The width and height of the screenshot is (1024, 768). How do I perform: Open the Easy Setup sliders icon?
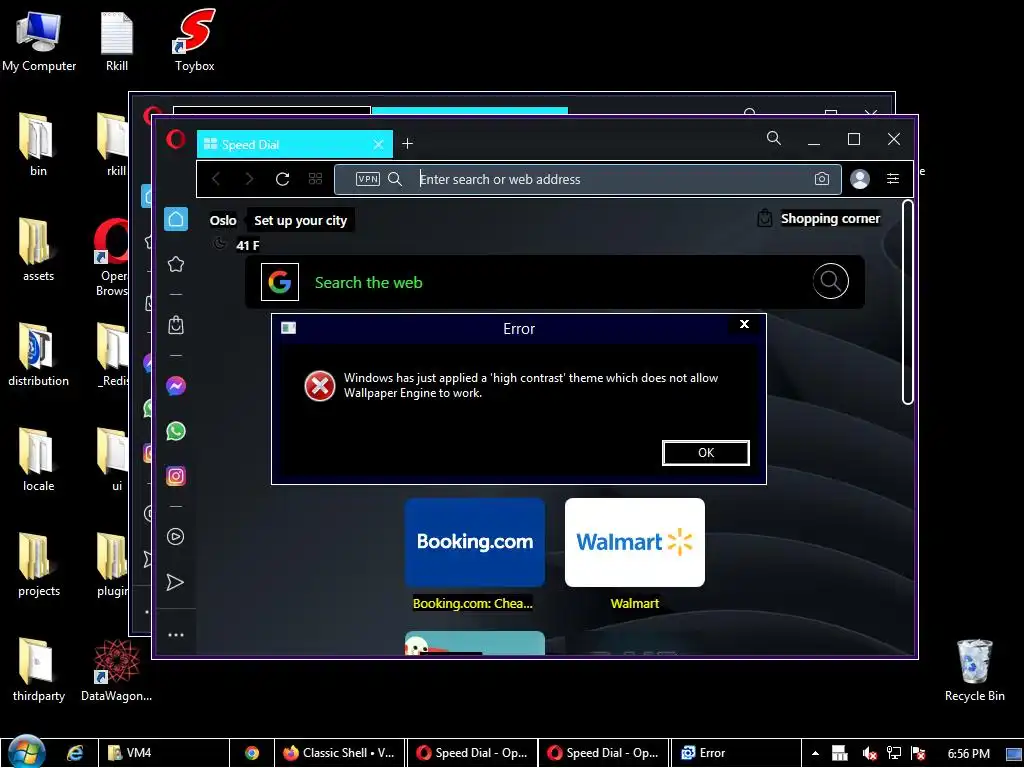tap(893, 179)
